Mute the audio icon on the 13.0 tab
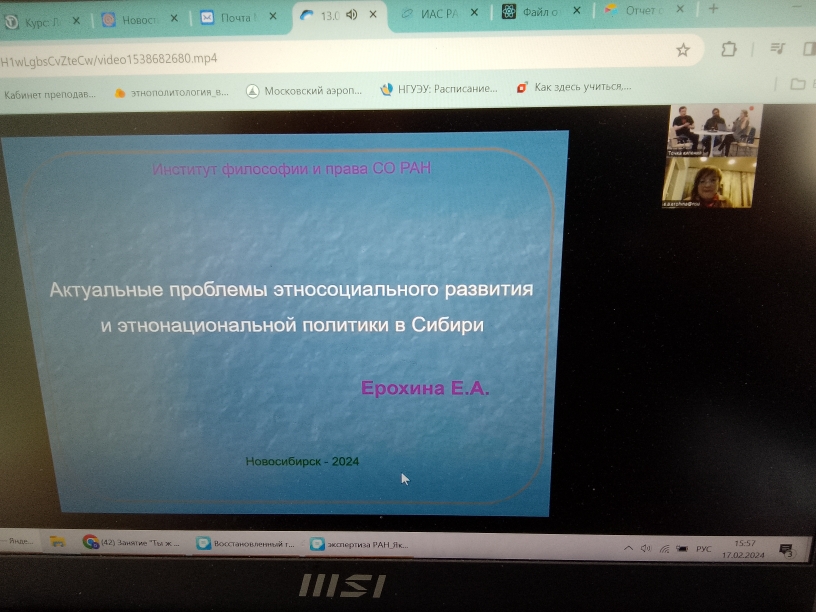816x612 pixels. 353,14
